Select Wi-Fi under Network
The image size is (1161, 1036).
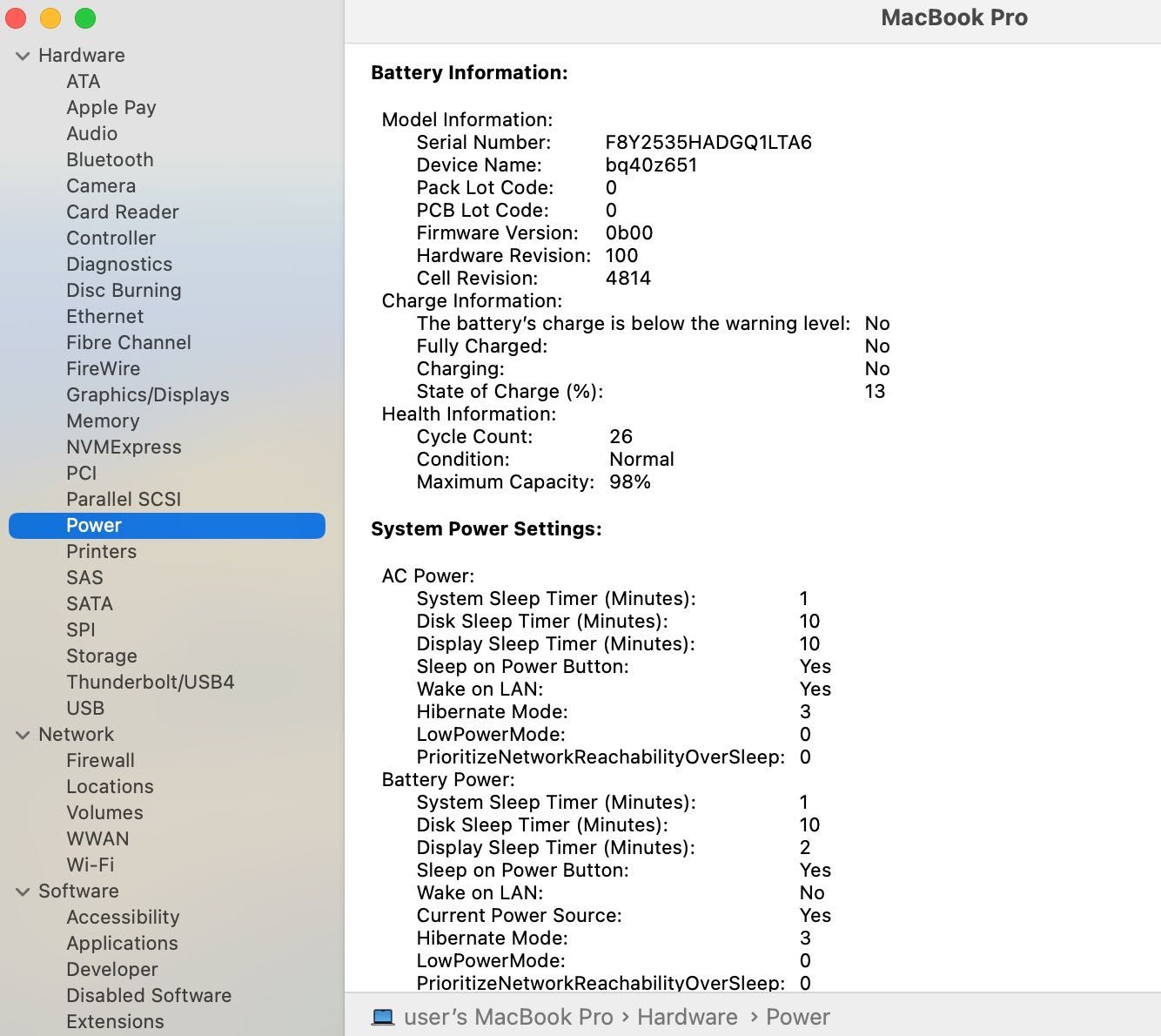[x=91, y=864]
